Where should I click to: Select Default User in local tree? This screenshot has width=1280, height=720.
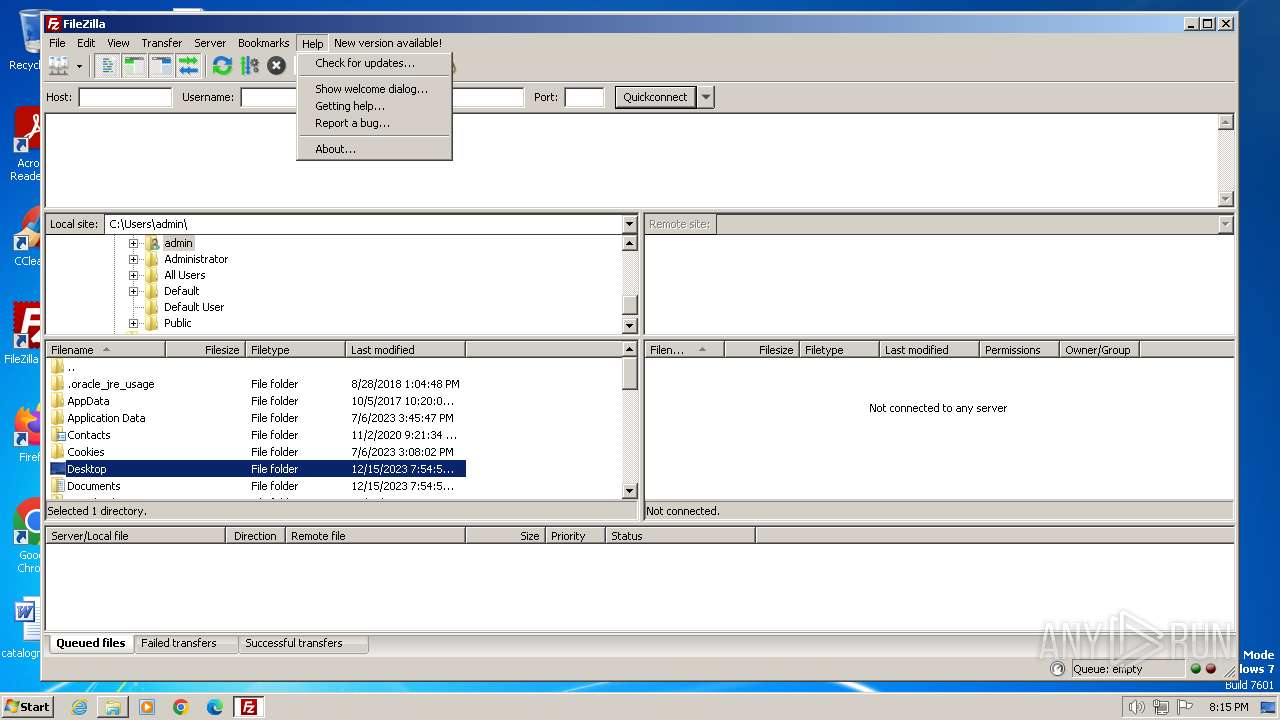pyautogui.click(x=194, y=307)
